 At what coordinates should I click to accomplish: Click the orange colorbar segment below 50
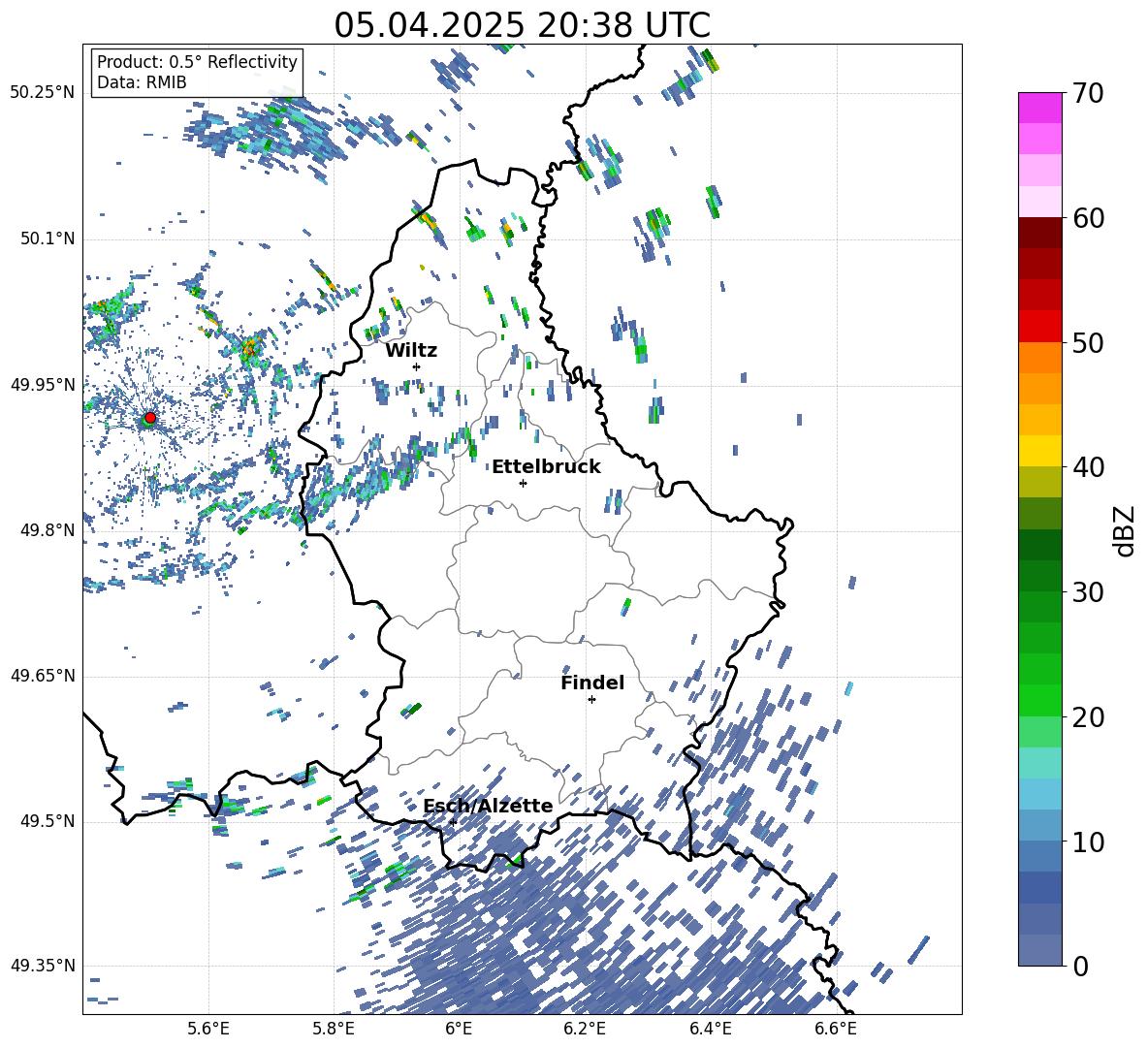coord(1039,358)
